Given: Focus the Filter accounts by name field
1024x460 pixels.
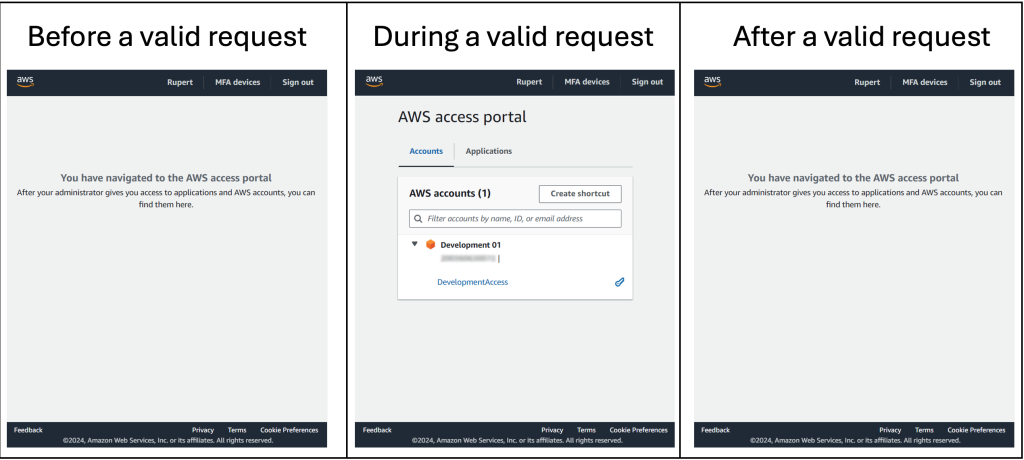Looking at the screenshot, I should click(515, 219).
